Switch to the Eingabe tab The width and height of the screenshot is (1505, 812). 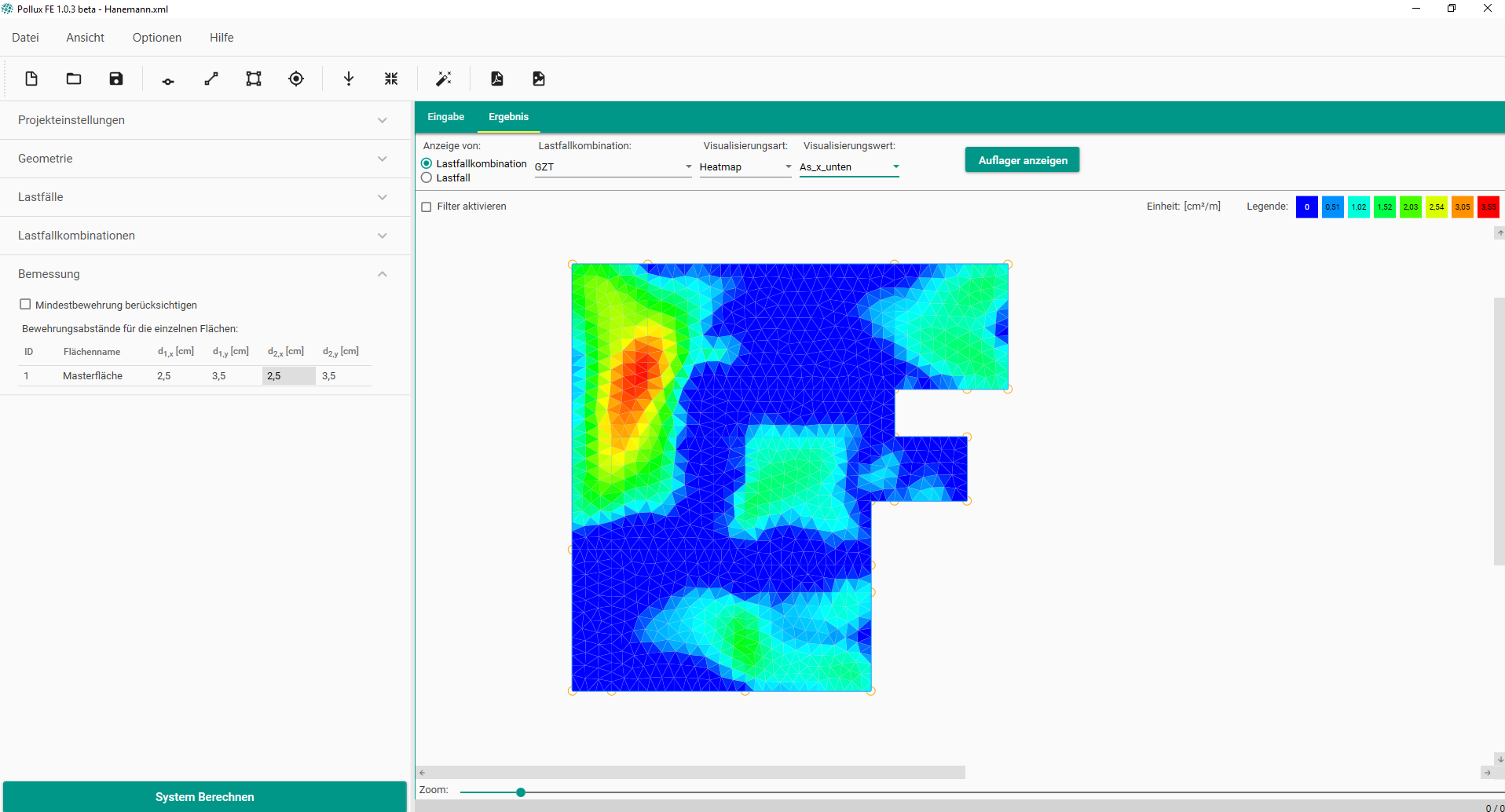tap(445, 117)
